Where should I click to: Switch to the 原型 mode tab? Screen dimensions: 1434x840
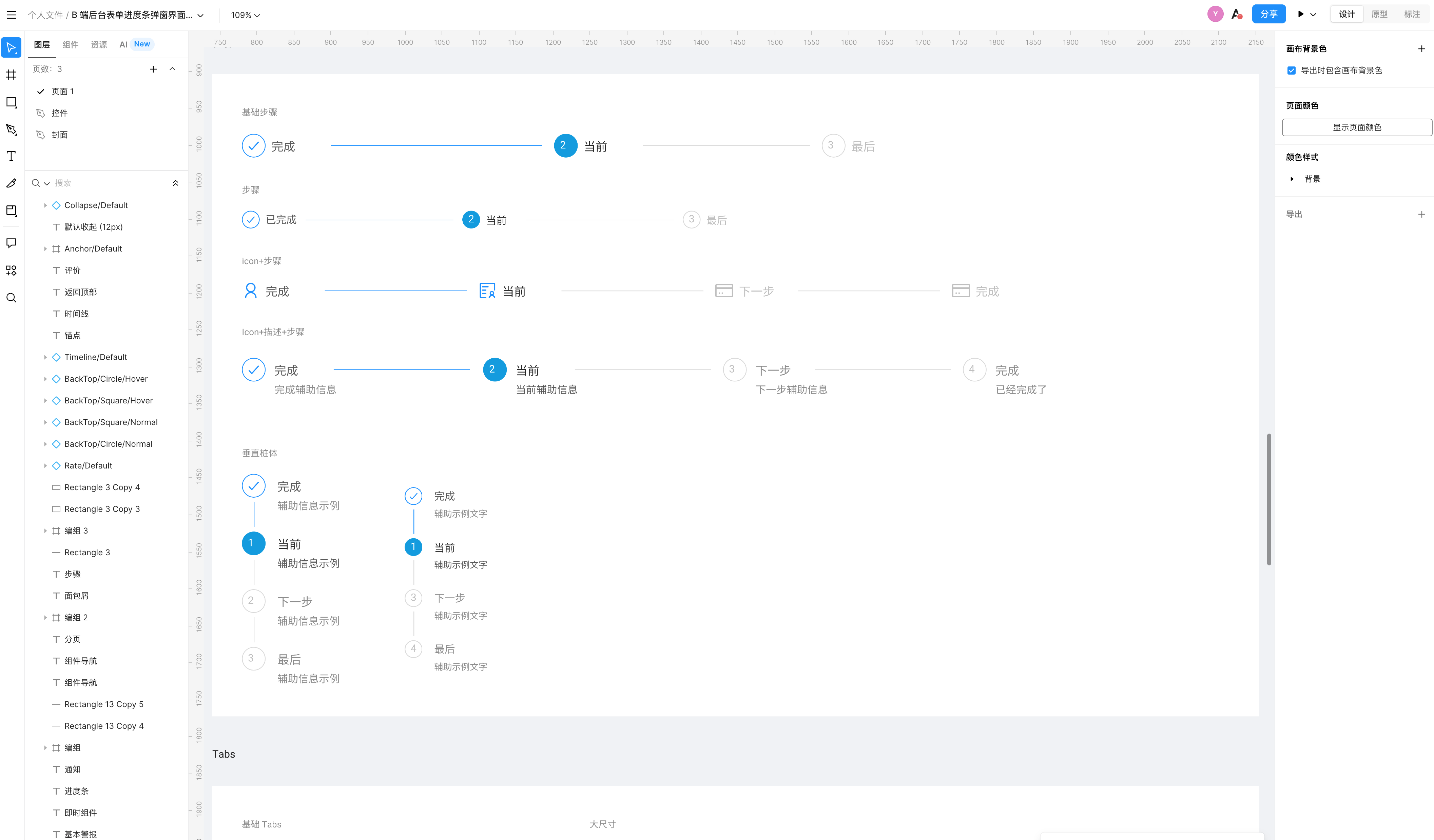(x=1379, y=14)
